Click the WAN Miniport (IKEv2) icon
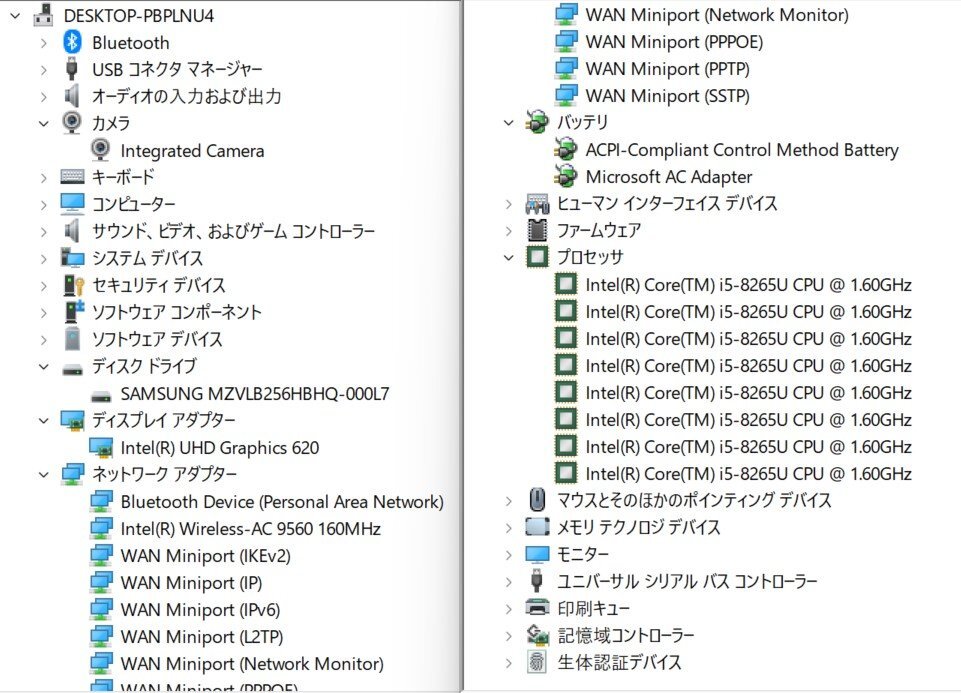Screen dimensions: 961x693 click(100, 556)
